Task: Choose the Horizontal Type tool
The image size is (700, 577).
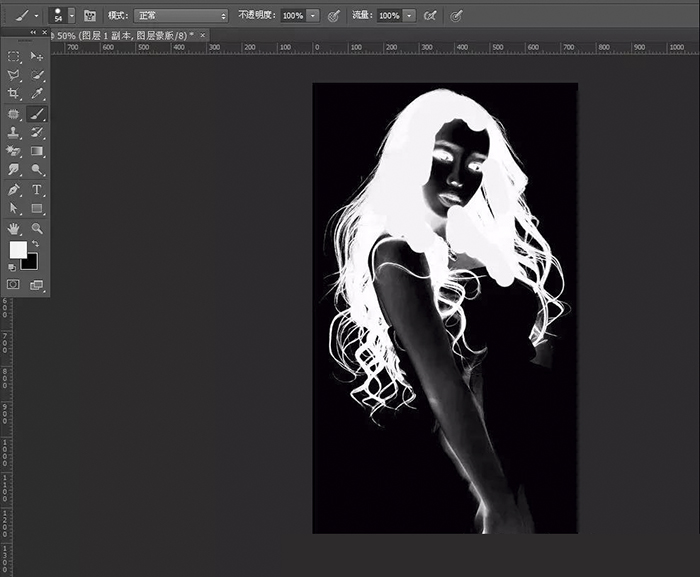Action: [x=37, y=189]
